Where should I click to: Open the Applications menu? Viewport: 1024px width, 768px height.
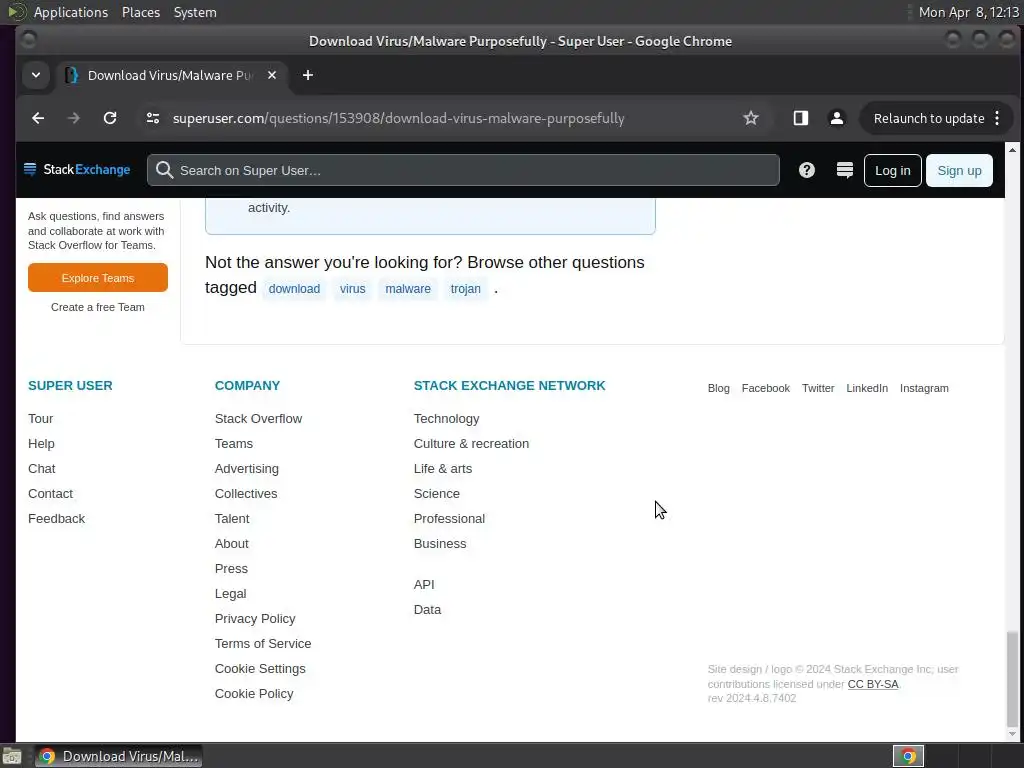tap(71, 12)
